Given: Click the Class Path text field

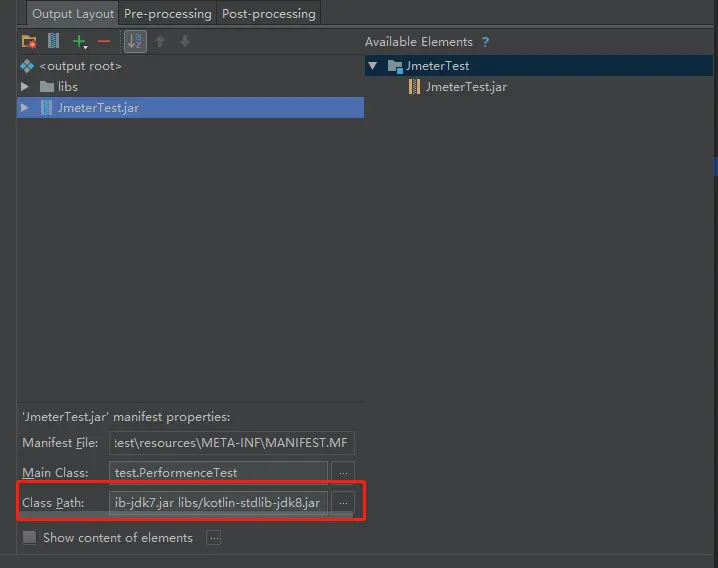Looking at the screenshot, I should coord(218,502).
